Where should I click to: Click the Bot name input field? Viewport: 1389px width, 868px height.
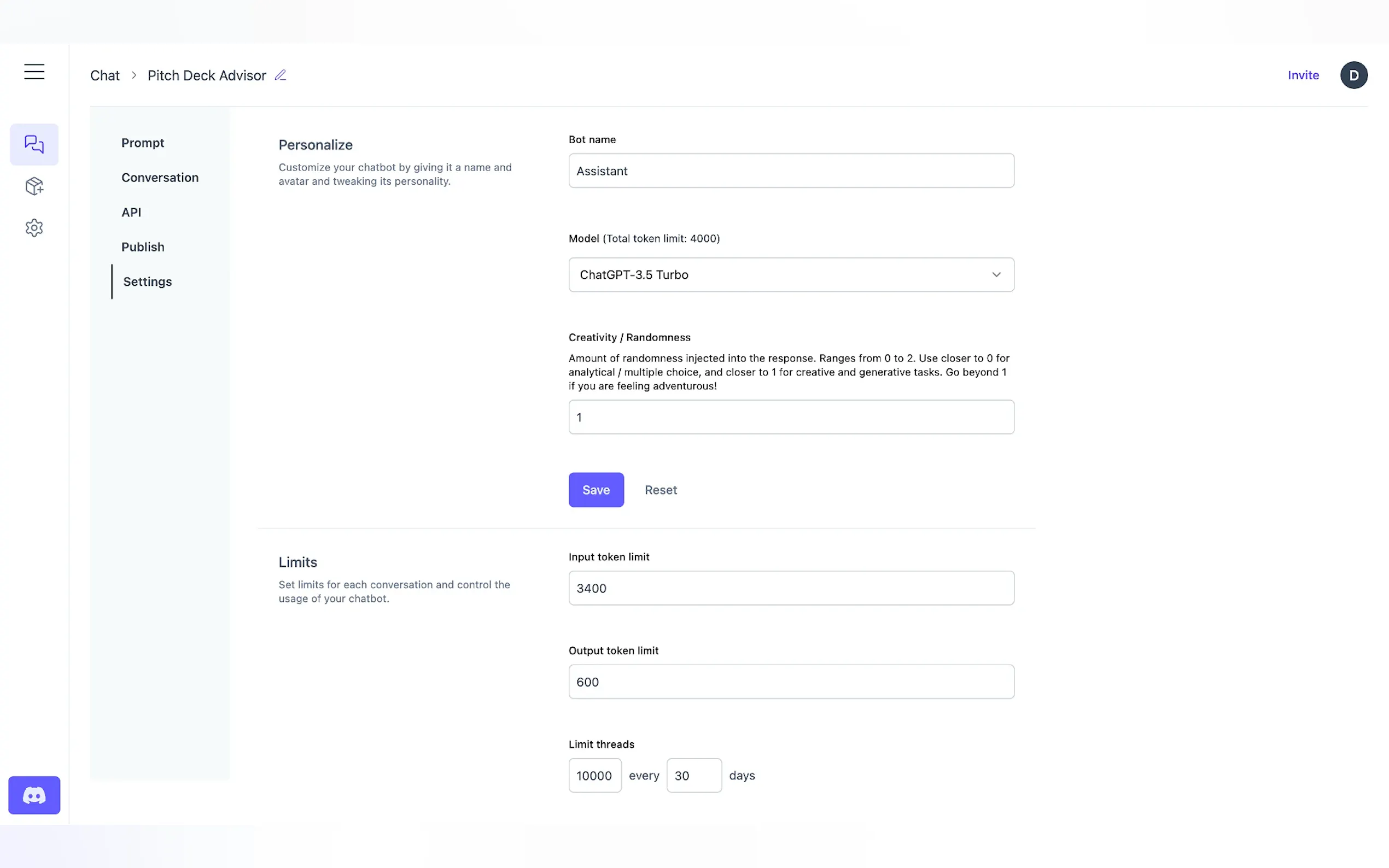[791, 171]
